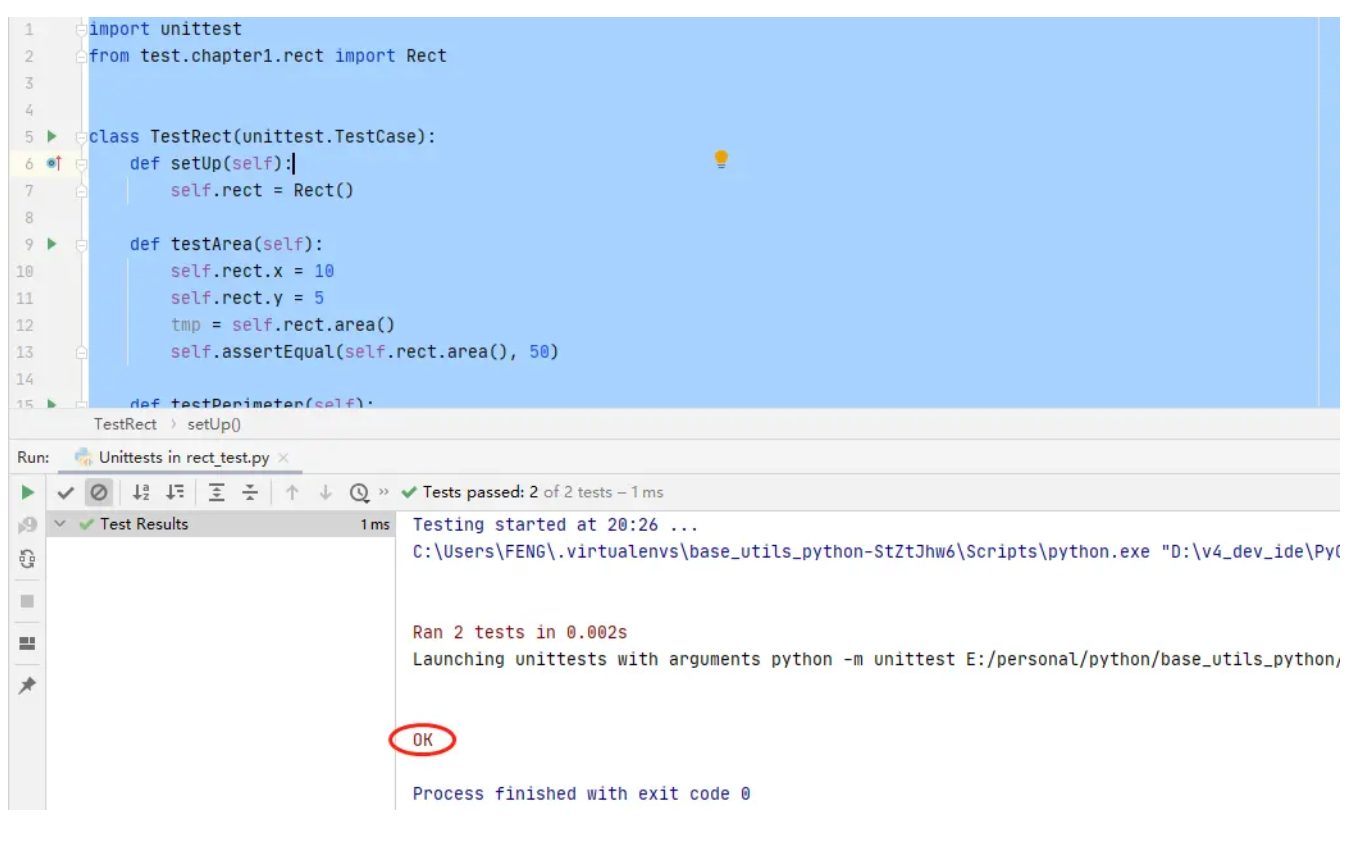The width and height of the screenshot is (1351, 860).
Task: Click the Rerun Failed Tests icon
Action: [x=27, y=525]
